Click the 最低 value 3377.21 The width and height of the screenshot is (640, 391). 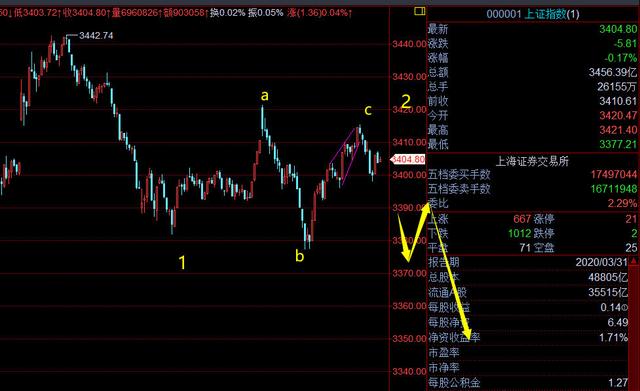coord(618,144)
